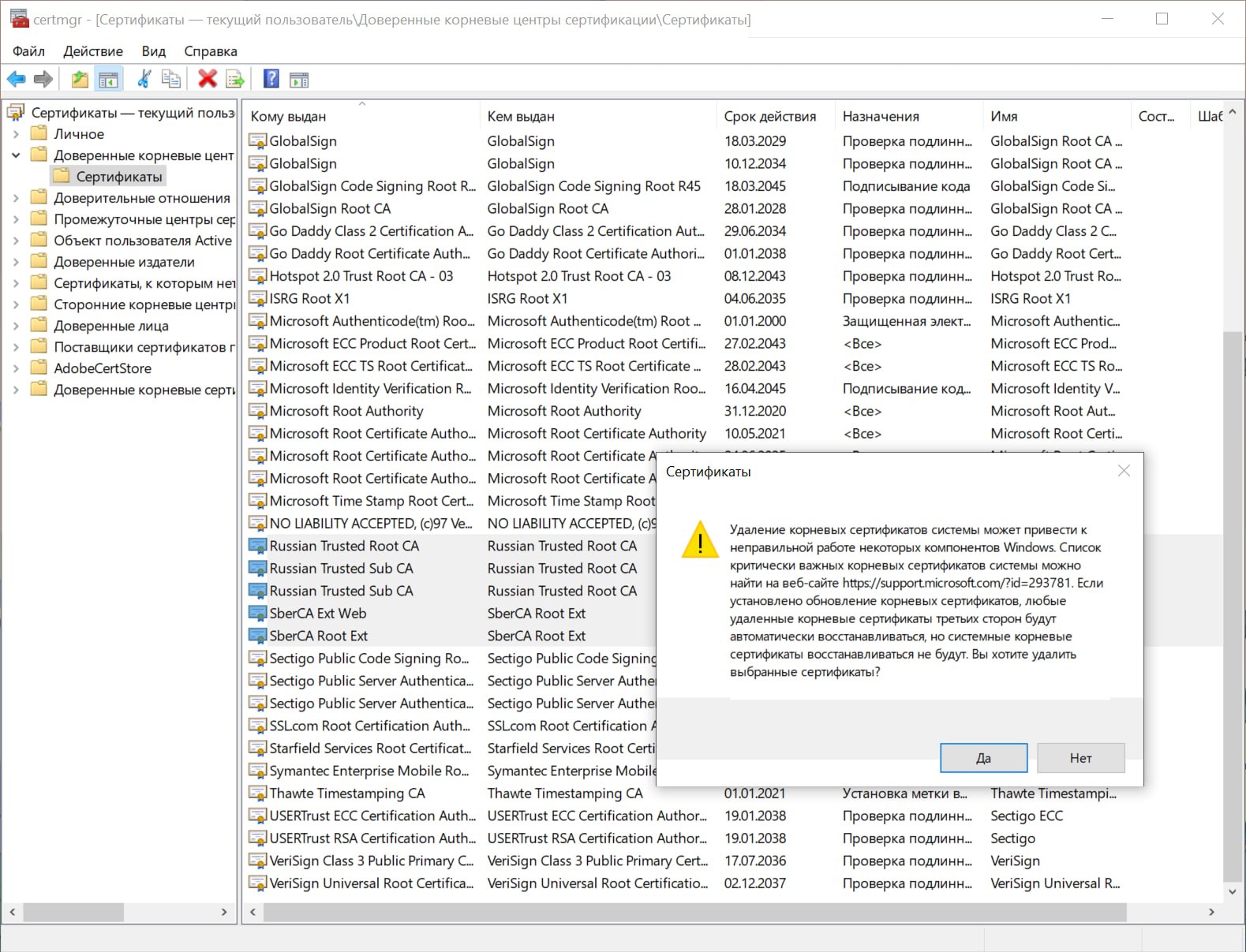Click the Forward arrow toolbar icon

pos(43,79)
